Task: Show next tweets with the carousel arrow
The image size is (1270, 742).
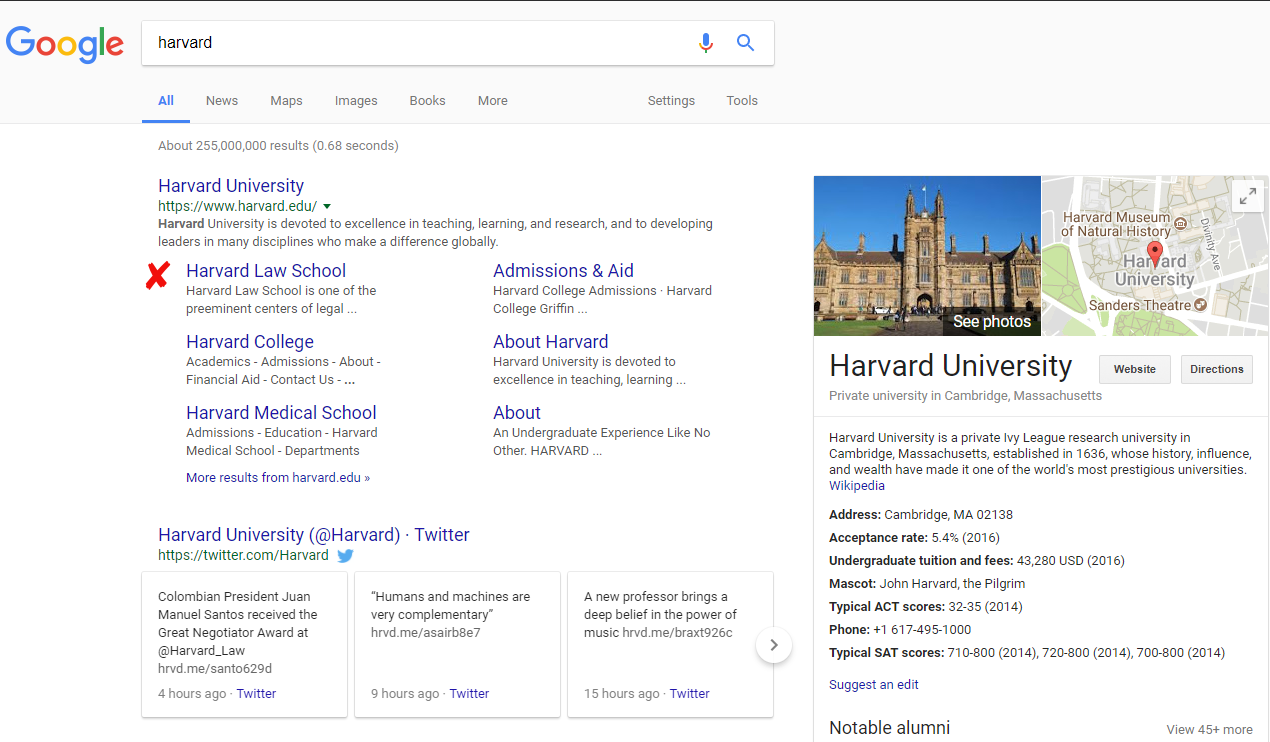Action: point(774,645)
